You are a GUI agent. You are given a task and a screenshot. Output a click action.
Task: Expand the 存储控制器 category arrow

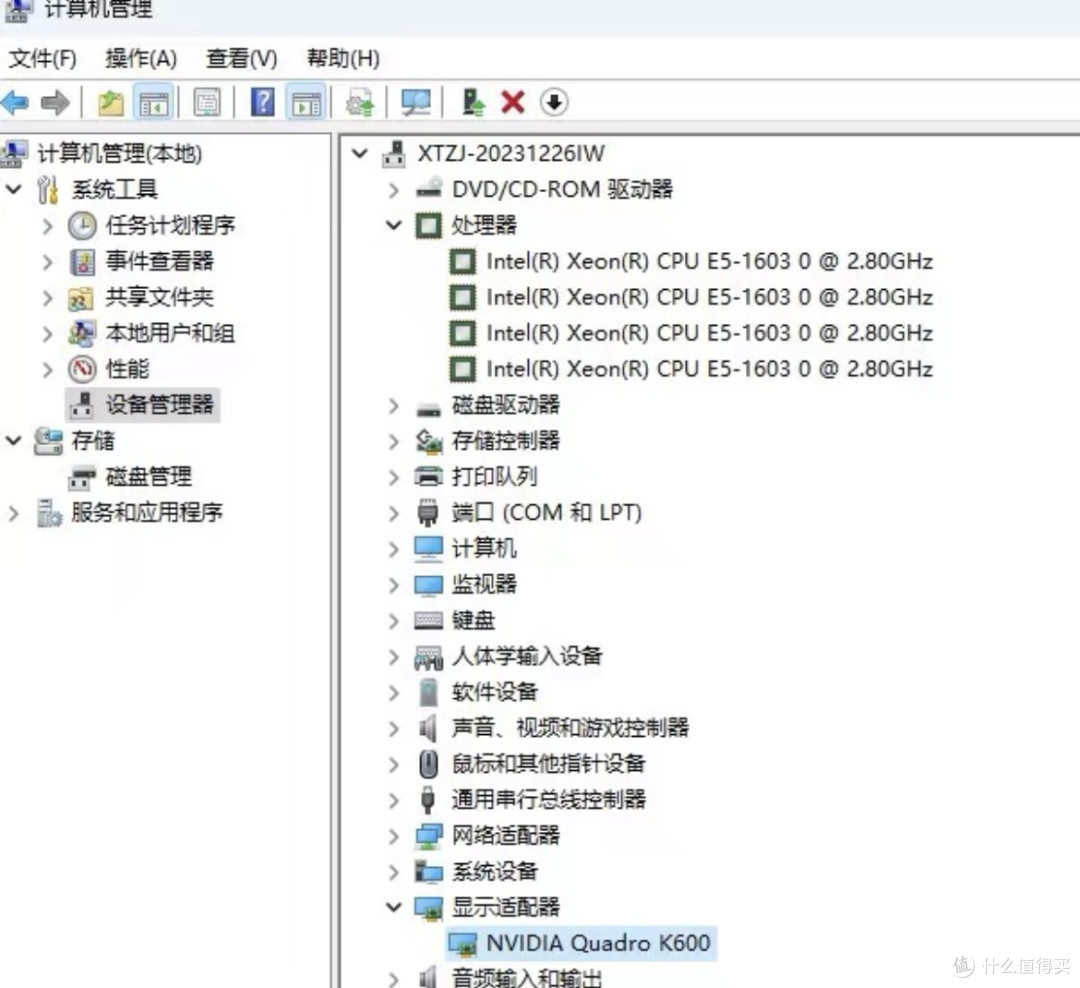click(393, 441)
